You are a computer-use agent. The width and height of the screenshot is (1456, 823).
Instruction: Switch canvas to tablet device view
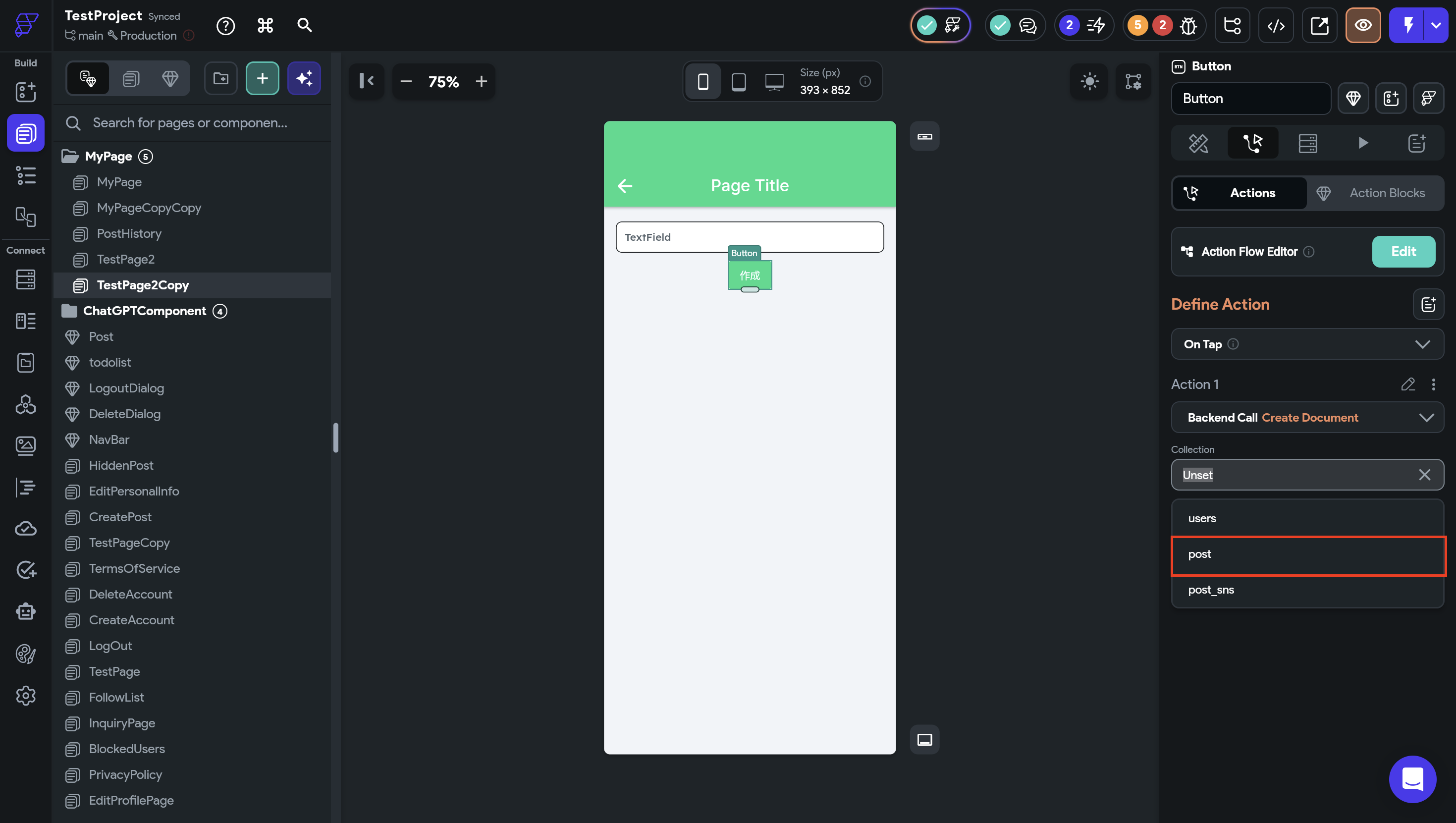pyautogui.click(x=738, y=81)
